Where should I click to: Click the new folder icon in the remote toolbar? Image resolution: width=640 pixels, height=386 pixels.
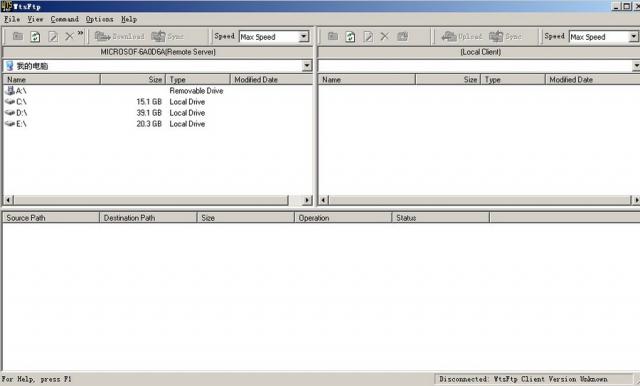[18, 36]
